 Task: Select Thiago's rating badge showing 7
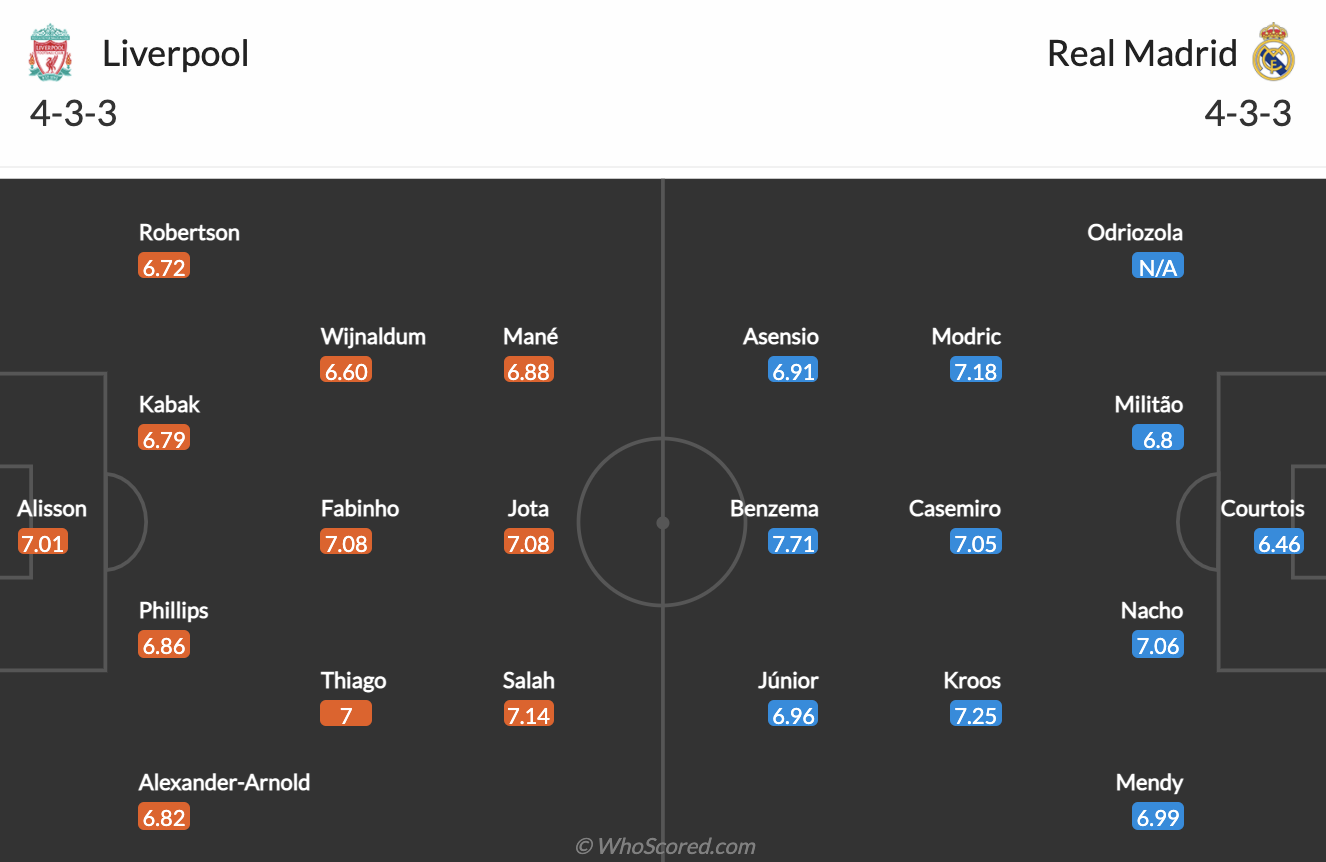coord(346,715)
